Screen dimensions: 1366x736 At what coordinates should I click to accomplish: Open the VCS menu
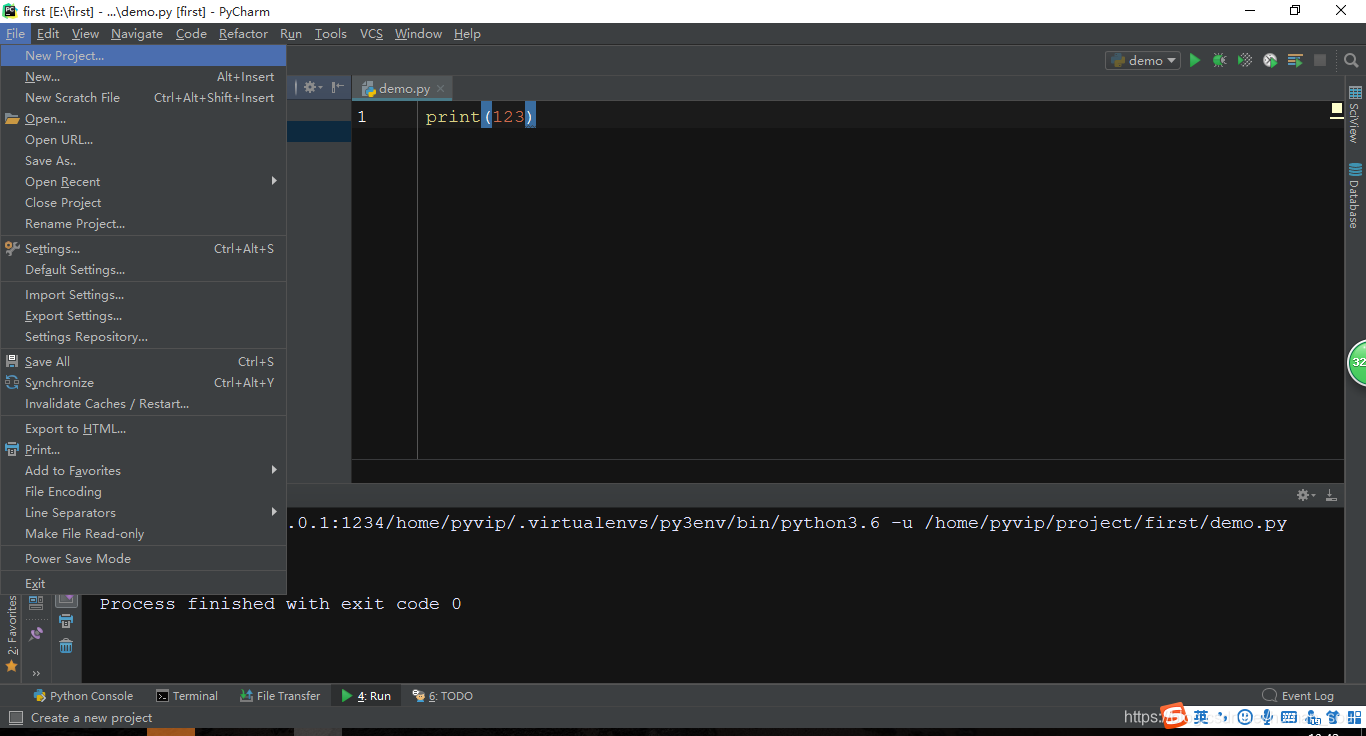(x=371, y=33)
